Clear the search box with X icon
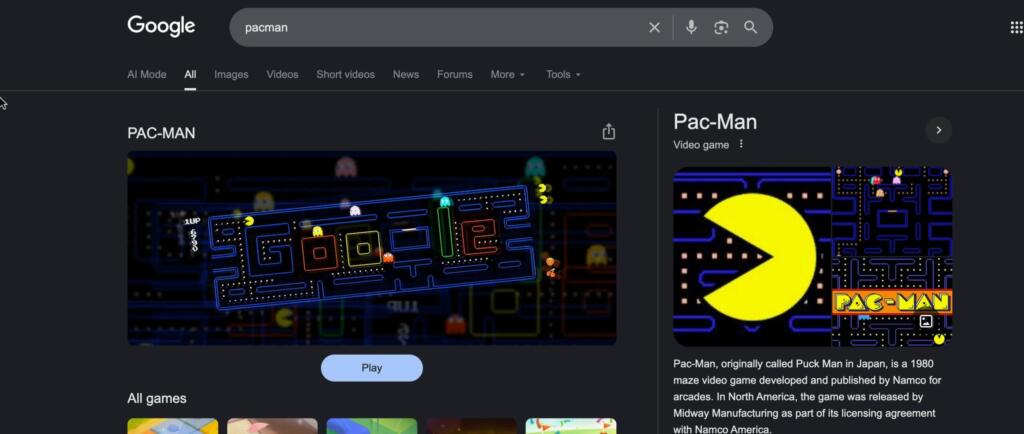Viewport: 1024px width, 434px height. coord(655,28)
